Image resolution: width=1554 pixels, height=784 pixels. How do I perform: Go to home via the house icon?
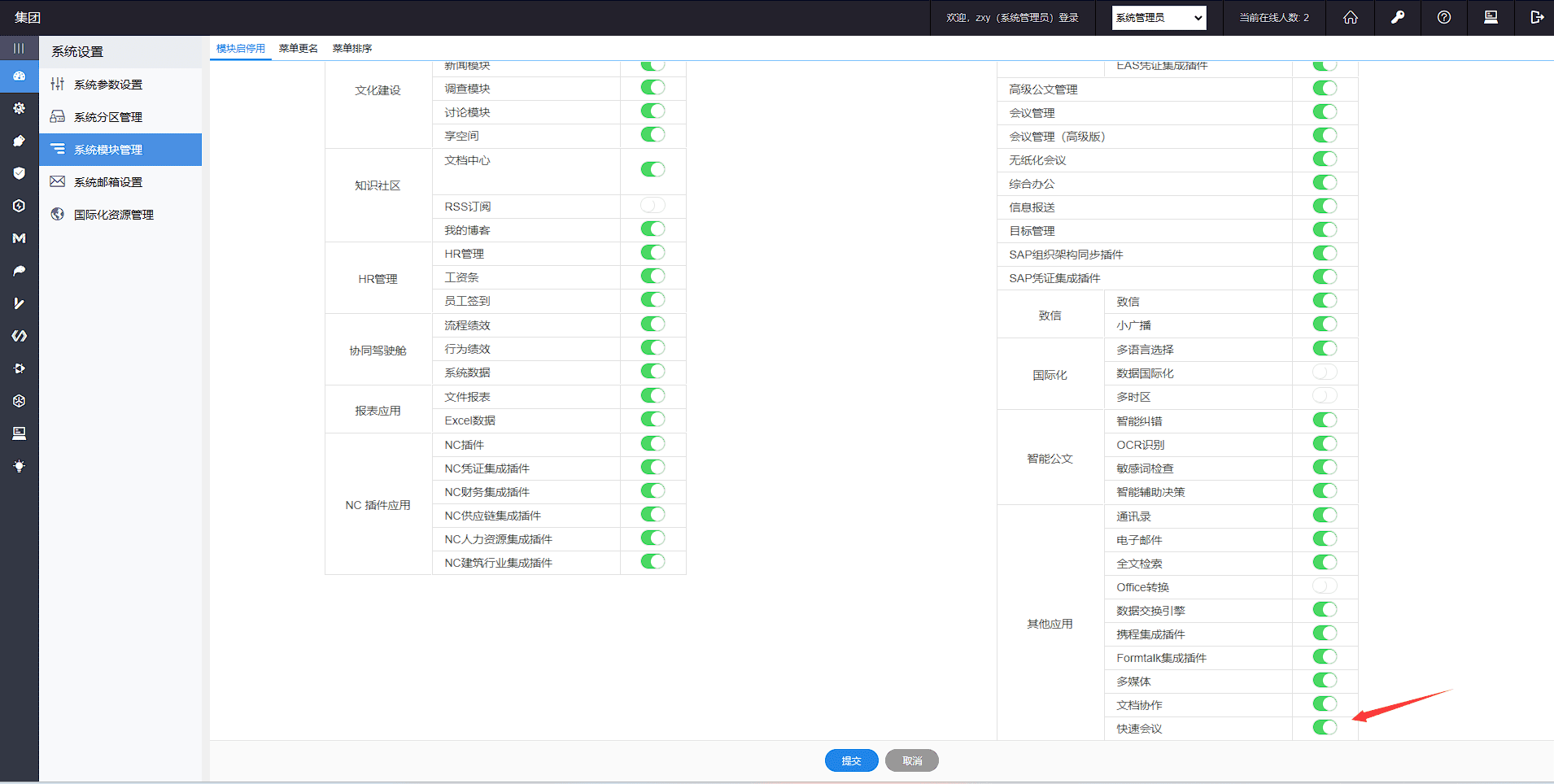1351,17
